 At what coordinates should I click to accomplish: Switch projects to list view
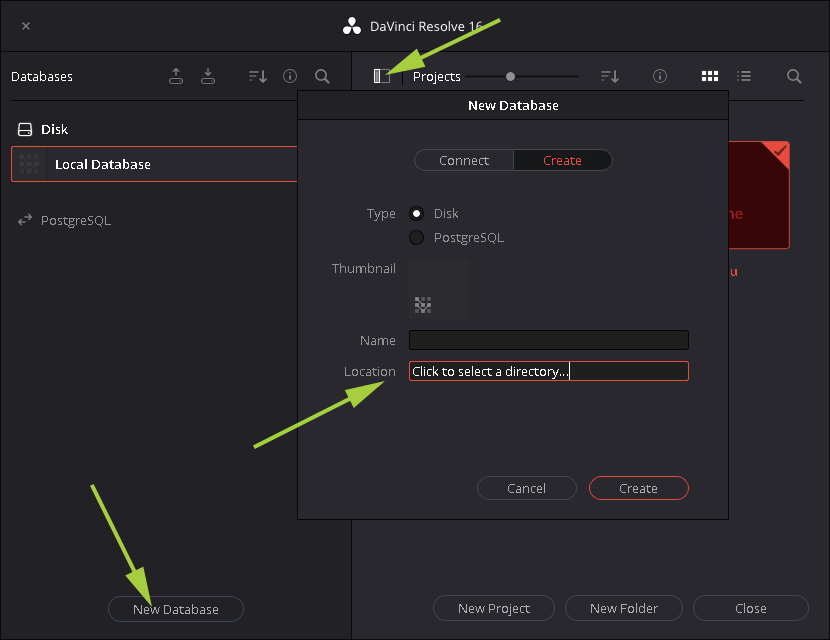point(744,76)
